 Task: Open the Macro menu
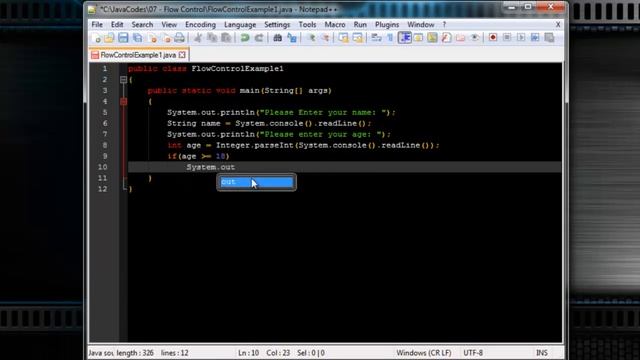[335, 24]
